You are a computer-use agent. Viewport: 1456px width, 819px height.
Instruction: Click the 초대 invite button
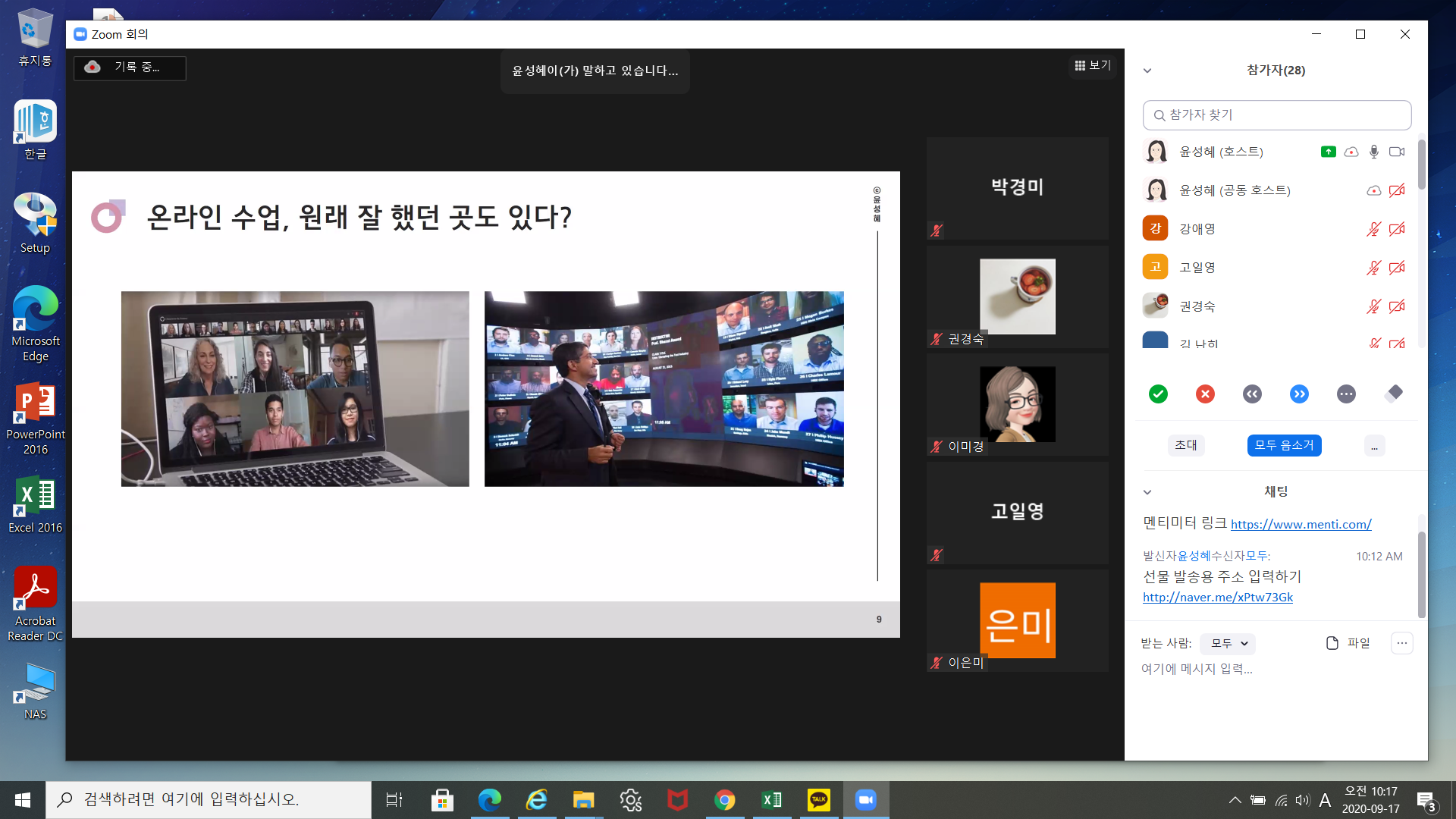click(x=1186, y=445)
